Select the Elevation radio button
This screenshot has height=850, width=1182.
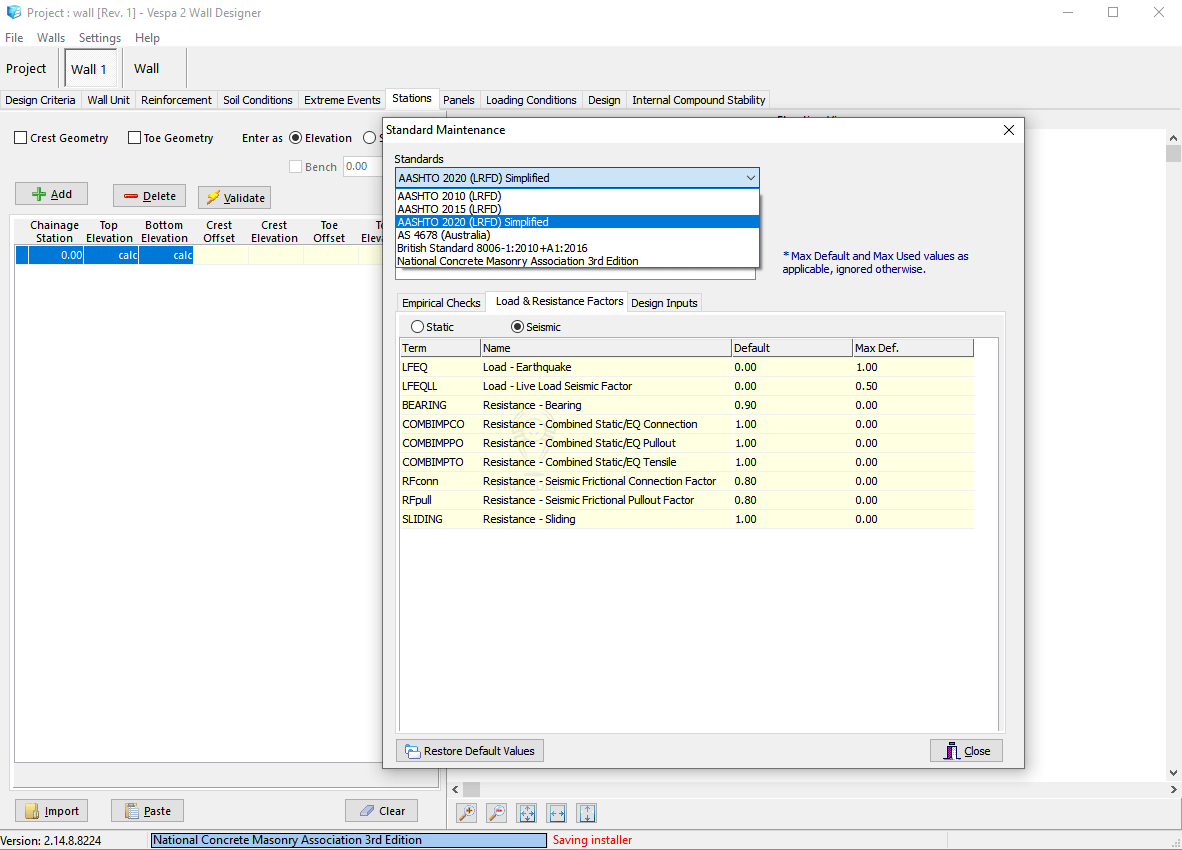[296, 138]
